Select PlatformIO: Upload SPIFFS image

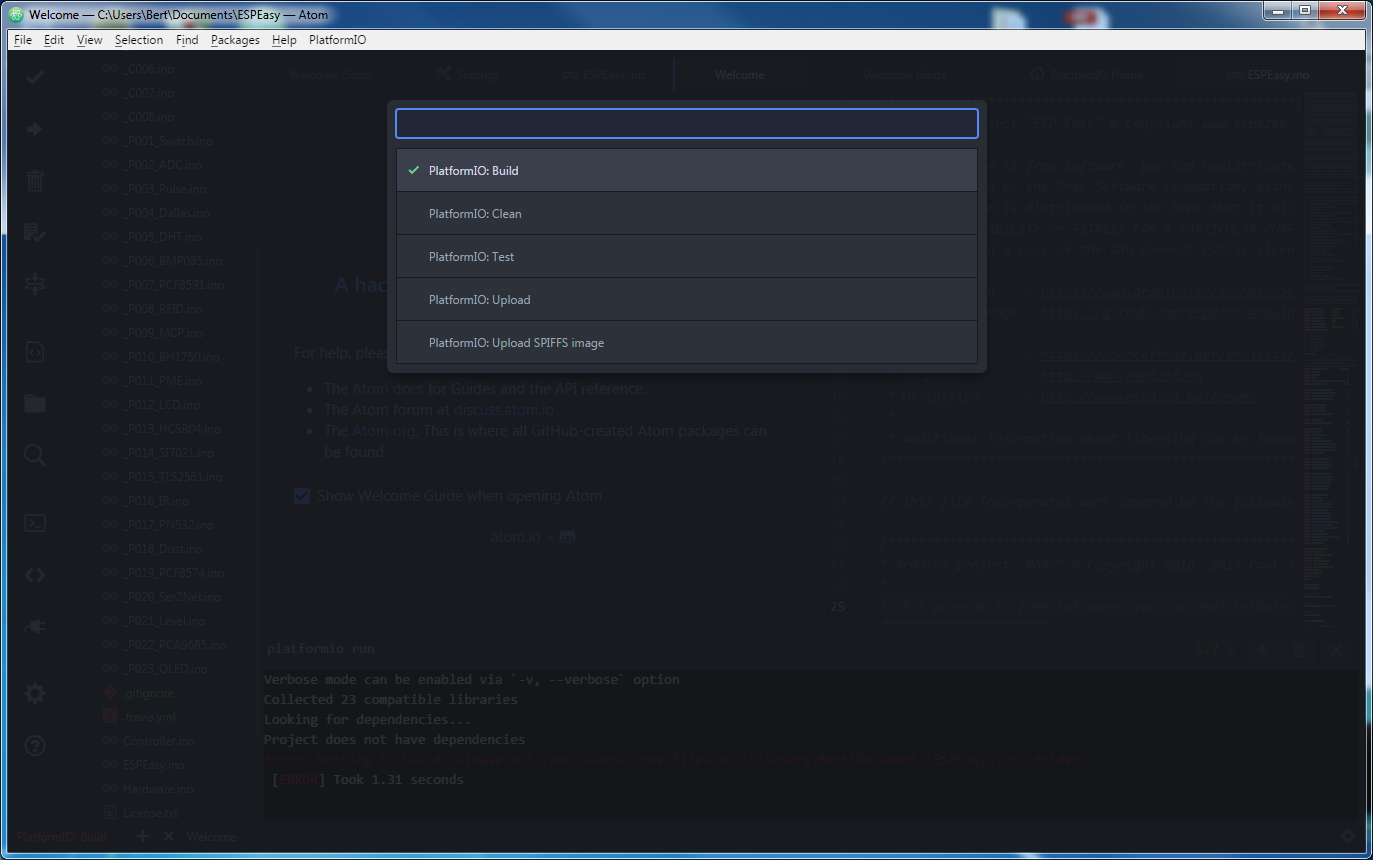(x=686, y=343)
